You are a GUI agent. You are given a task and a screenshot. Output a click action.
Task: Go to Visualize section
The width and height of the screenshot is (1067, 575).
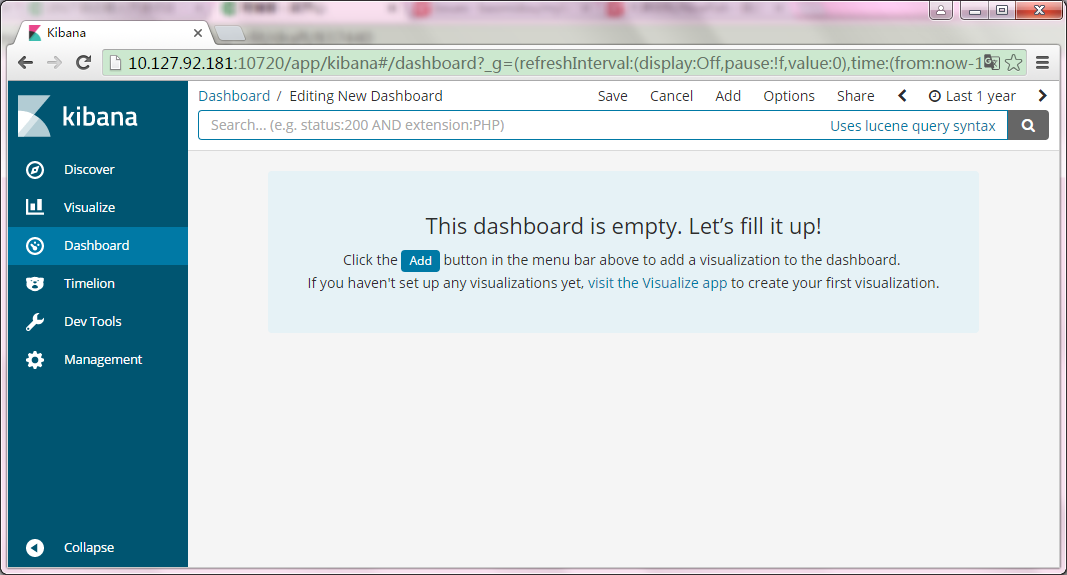coord(89,208)
